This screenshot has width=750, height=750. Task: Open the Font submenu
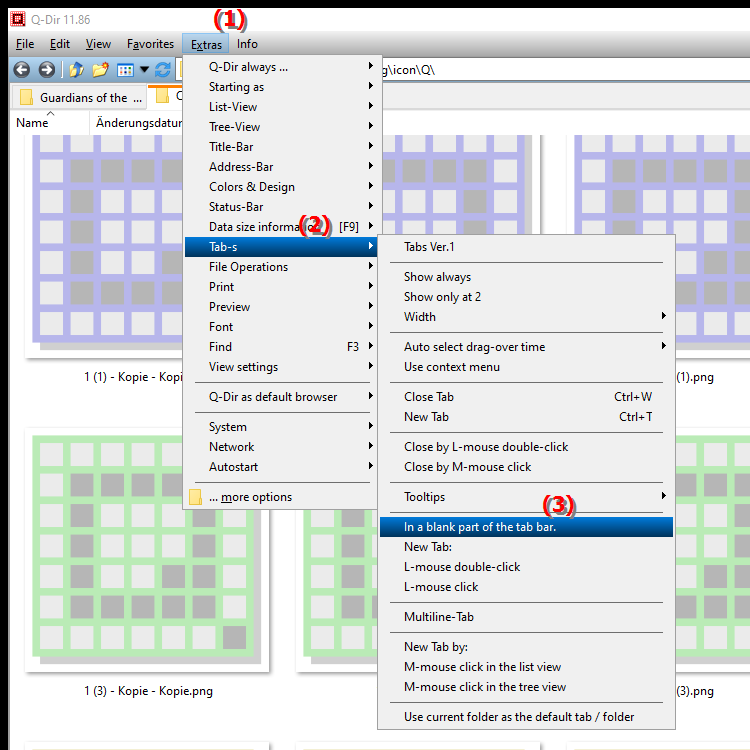point(281,327)
